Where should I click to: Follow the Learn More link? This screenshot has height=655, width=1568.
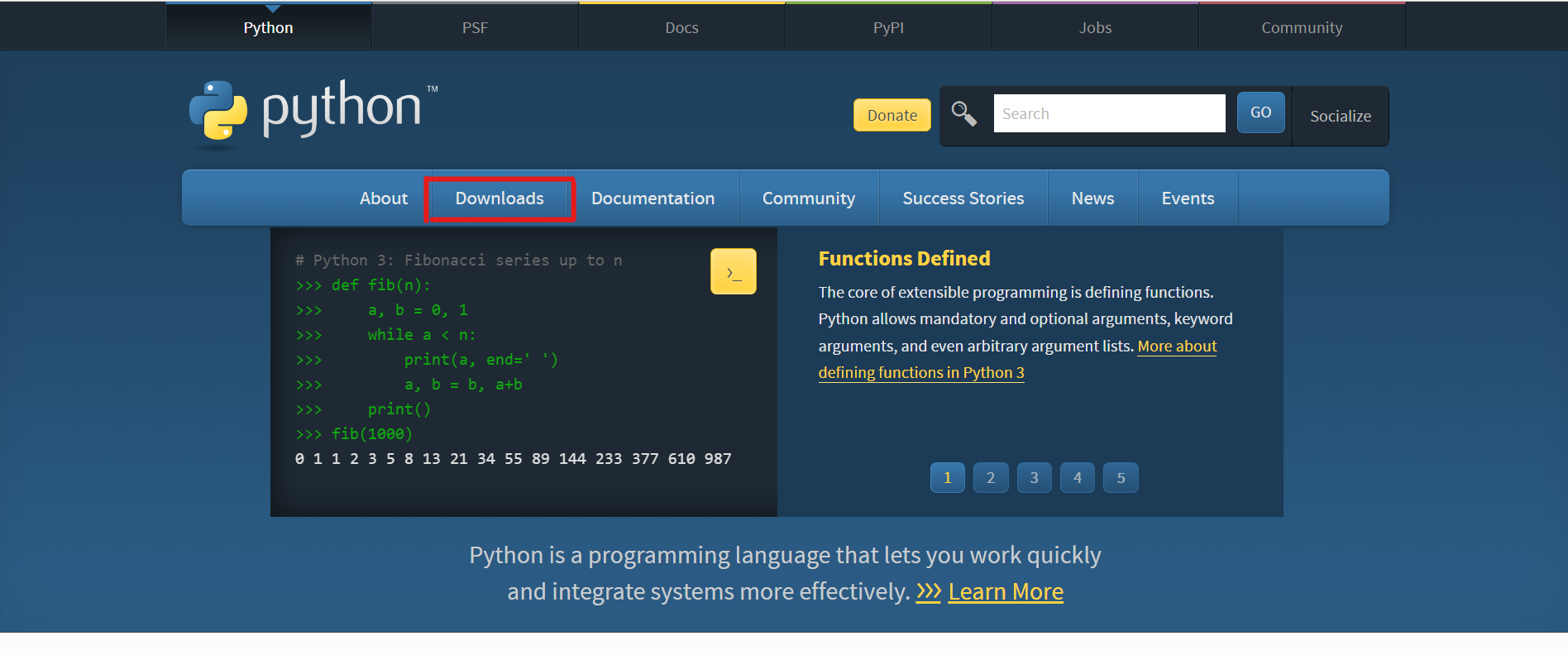tap(1006, 591)
